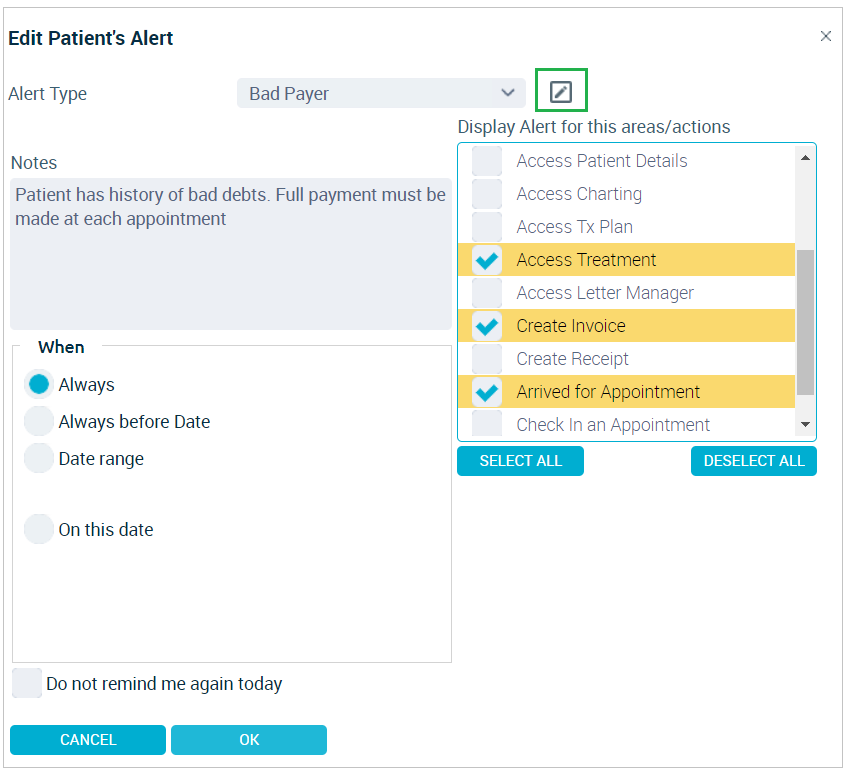Image resolution: width=849 pixels, height=778 pixels.
Task: Select the Always before Date radio option
Action: [x=38, y=422]
